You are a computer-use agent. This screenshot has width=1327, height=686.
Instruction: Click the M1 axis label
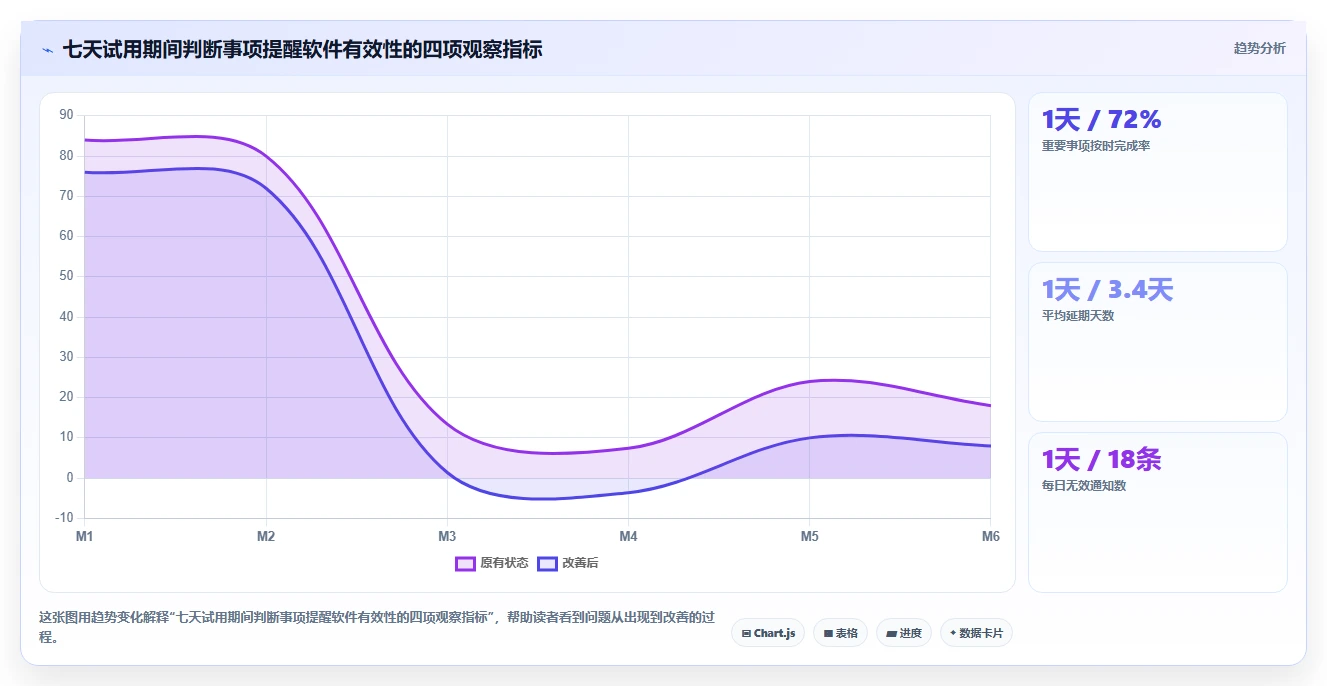click(85, 537)
